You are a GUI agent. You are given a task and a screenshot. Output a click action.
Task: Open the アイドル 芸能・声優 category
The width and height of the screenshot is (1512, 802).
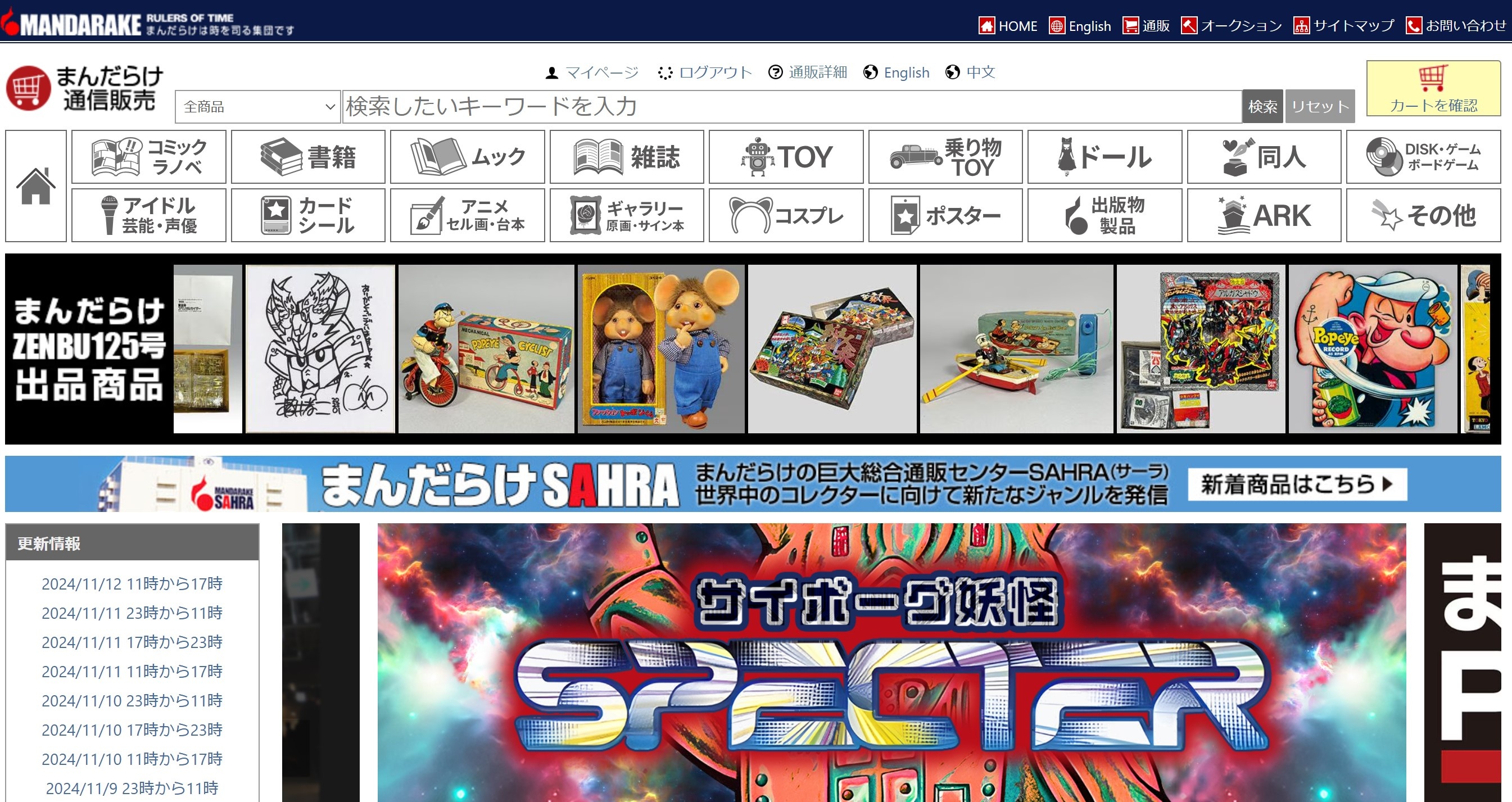point(148,215)
